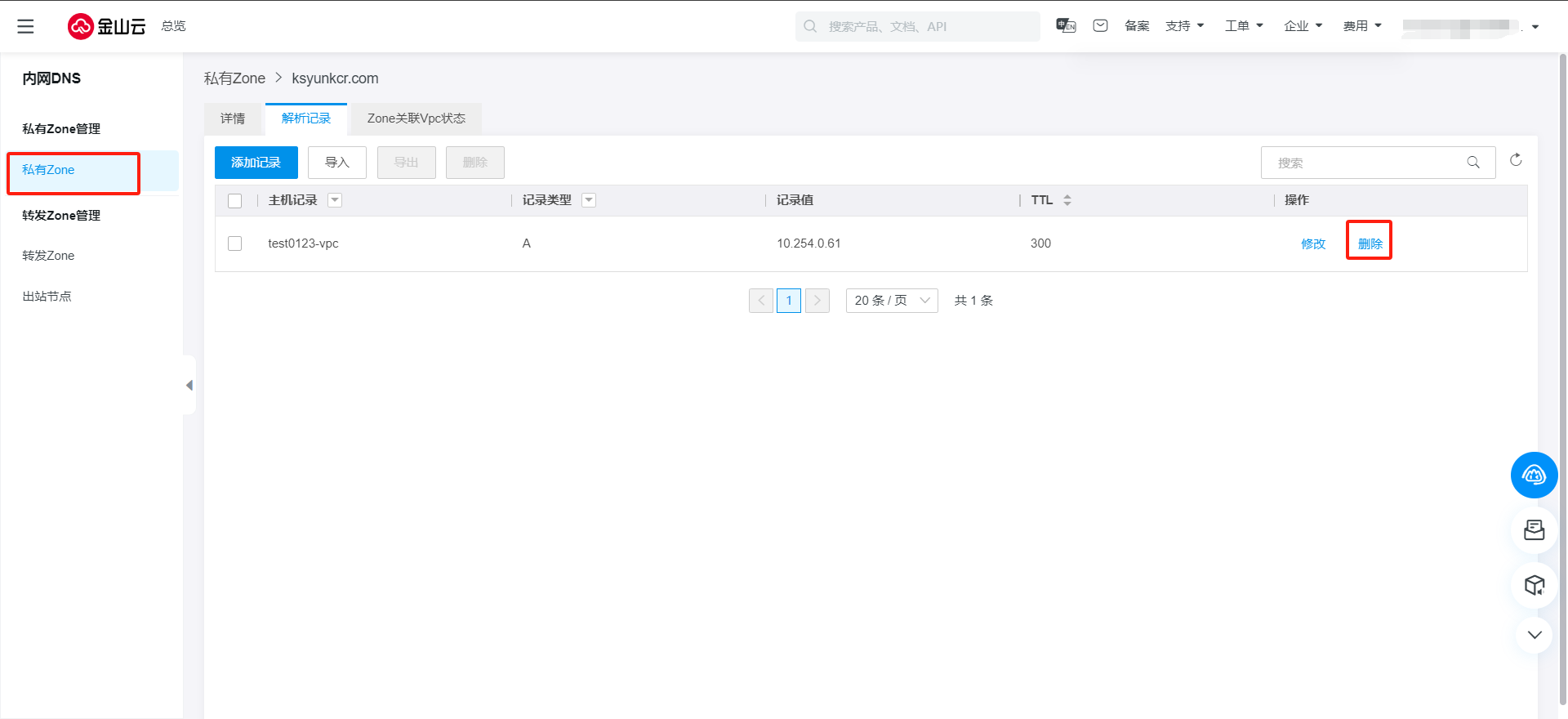Click the Kingsoft Cloud logo
Viewport: 1568px width, 719px height.
pos(106,26)
